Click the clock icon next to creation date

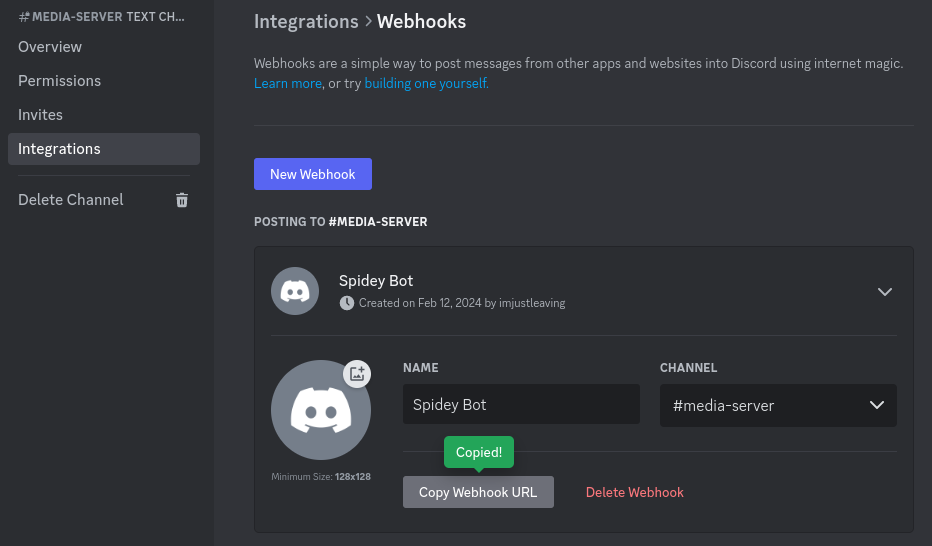347,303
